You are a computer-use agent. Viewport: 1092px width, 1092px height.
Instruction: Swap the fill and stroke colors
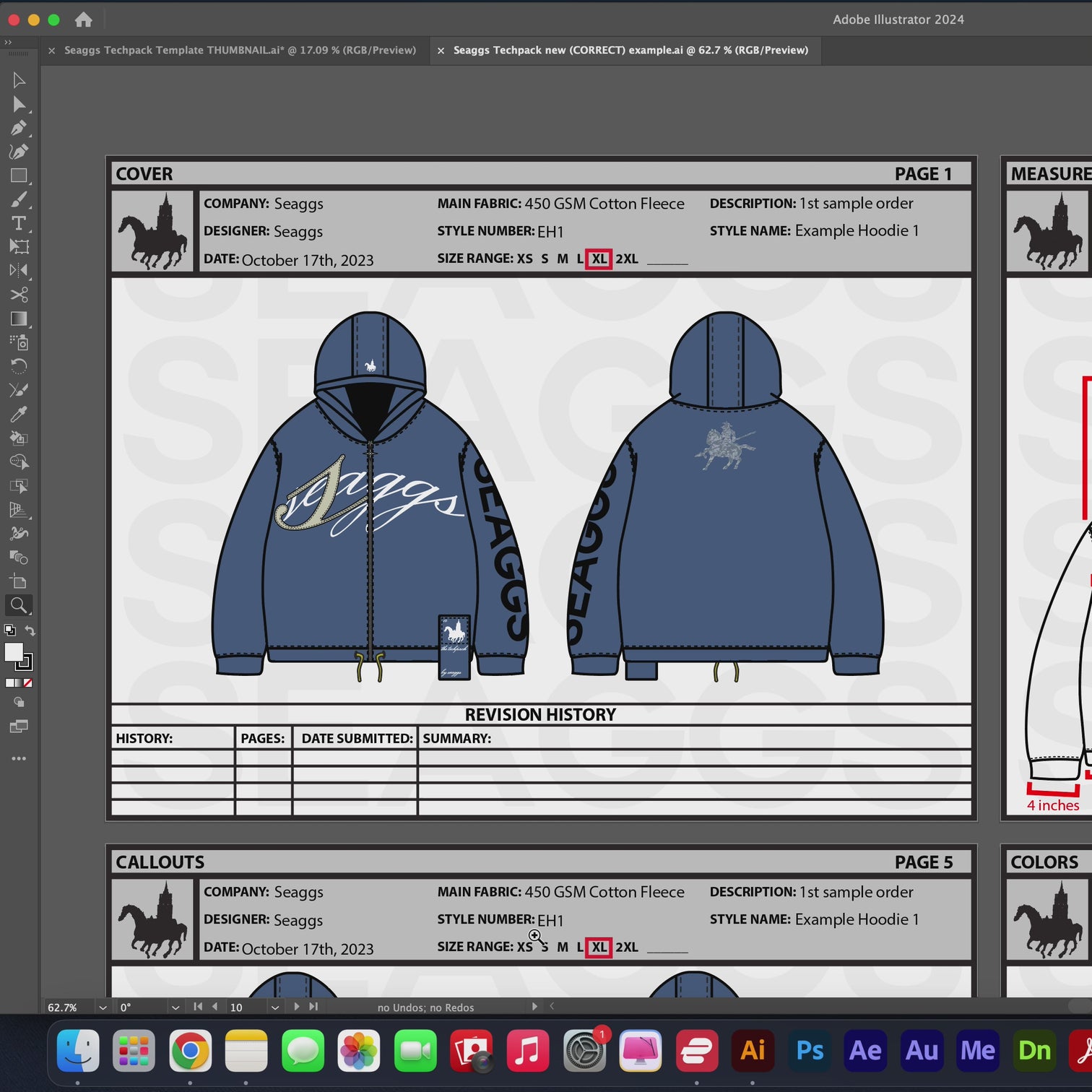click(29, 630)
